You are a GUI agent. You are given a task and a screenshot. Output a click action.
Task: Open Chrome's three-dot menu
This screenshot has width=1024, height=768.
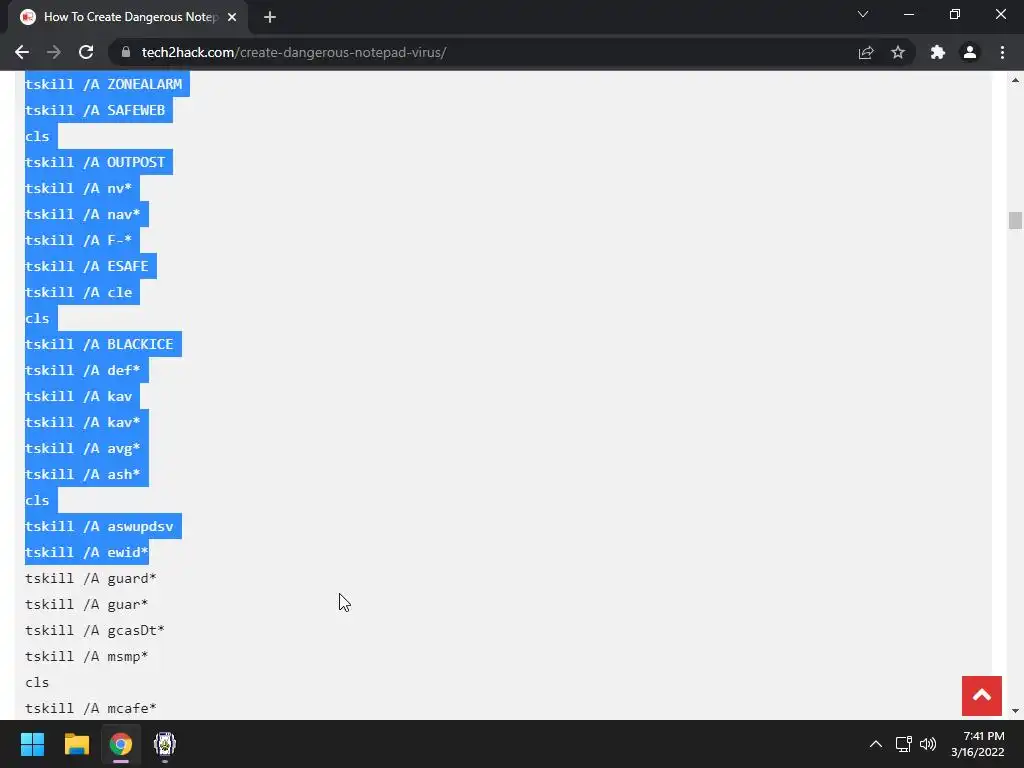[x=1002, y=52]
